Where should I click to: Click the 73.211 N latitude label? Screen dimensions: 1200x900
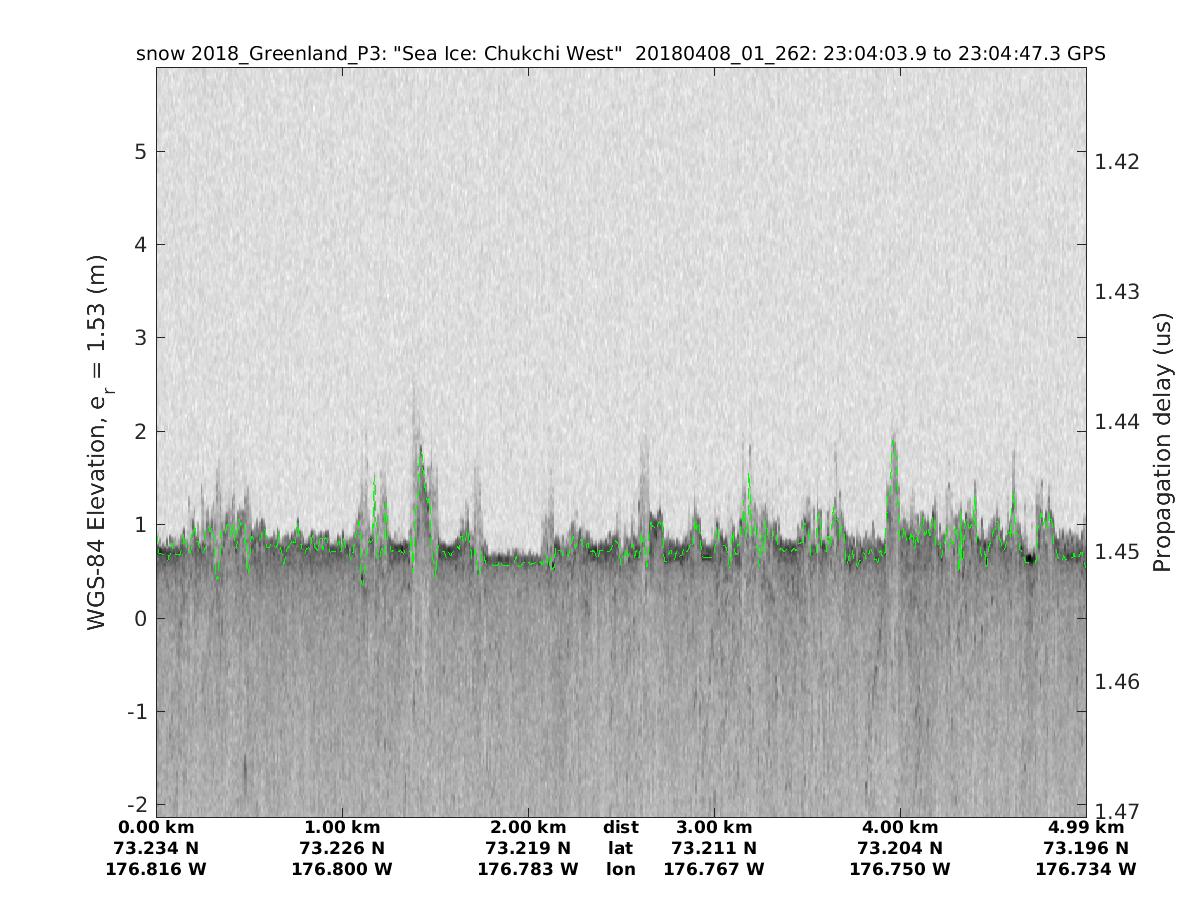coord(714,848)
